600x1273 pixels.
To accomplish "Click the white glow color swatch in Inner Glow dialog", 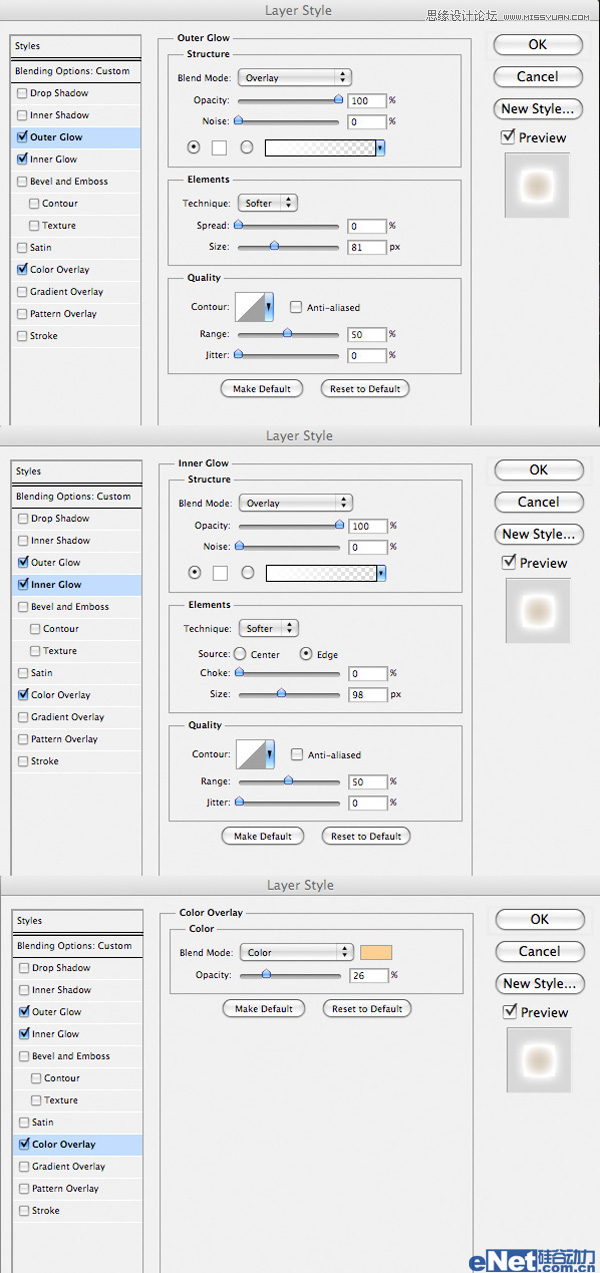I will (221, 573).
